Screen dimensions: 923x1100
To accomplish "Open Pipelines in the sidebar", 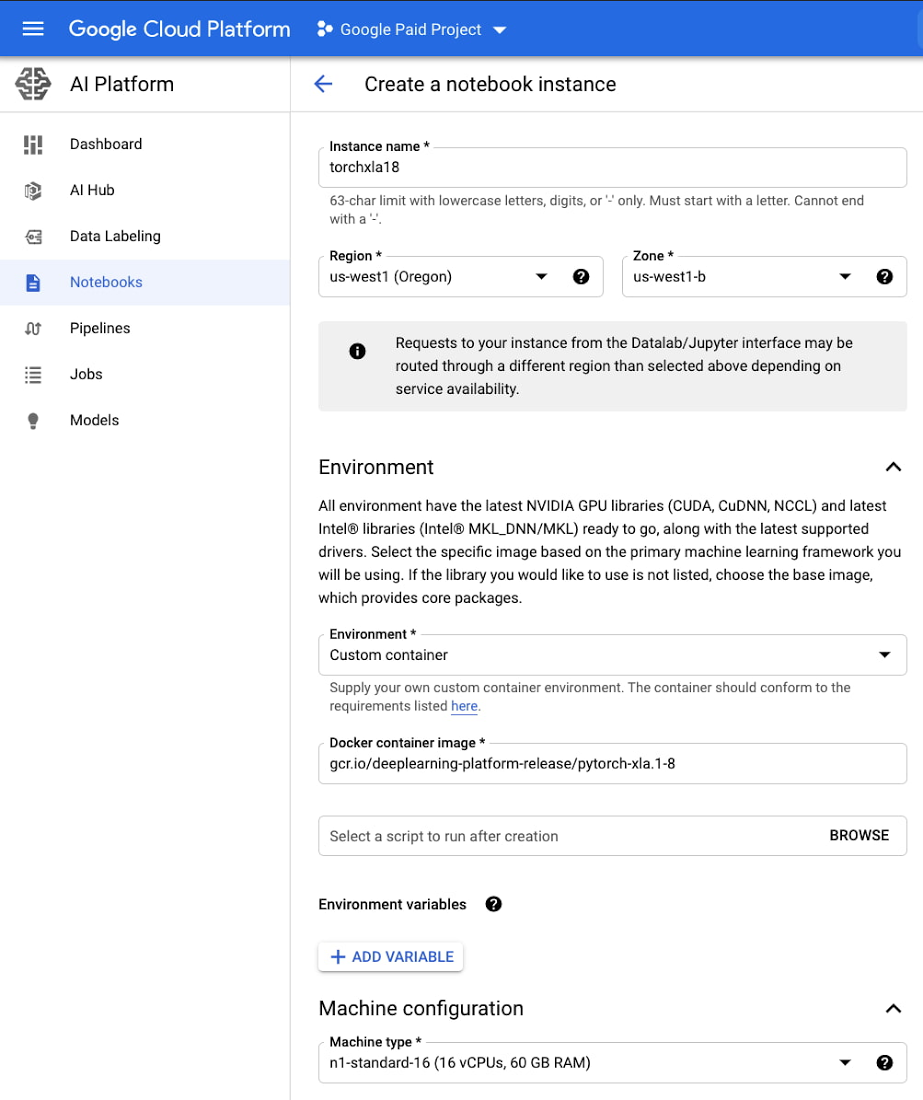I will pyautogui.click(x=100, y=328).
